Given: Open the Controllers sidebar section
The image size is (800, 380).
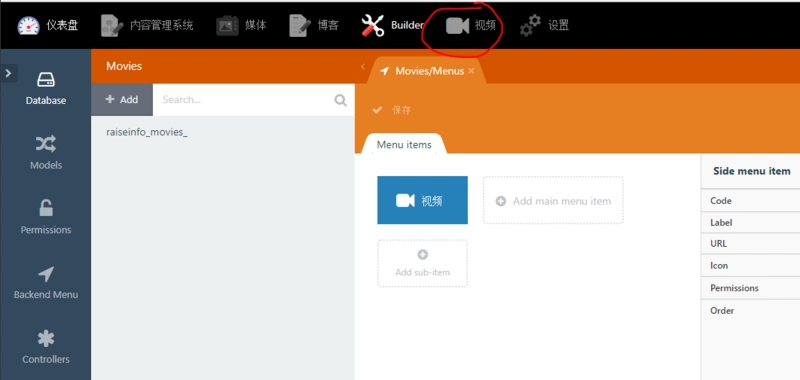Looking at the screenshot, I should [46, 347].
